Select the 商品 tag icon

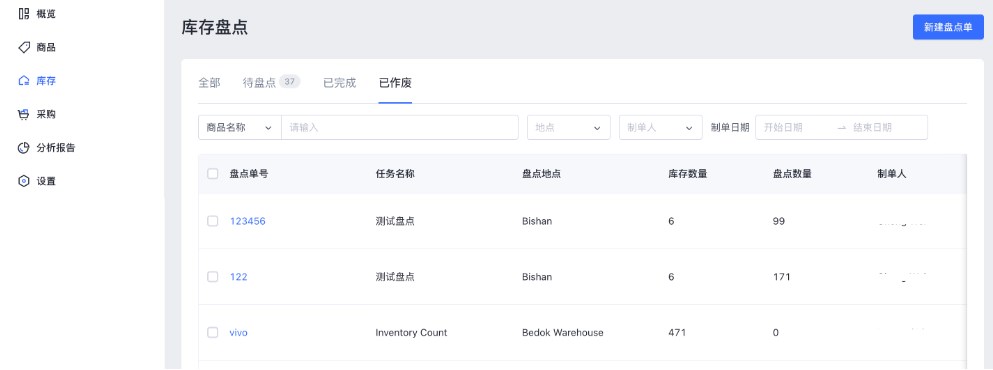(x=24, y=47)
